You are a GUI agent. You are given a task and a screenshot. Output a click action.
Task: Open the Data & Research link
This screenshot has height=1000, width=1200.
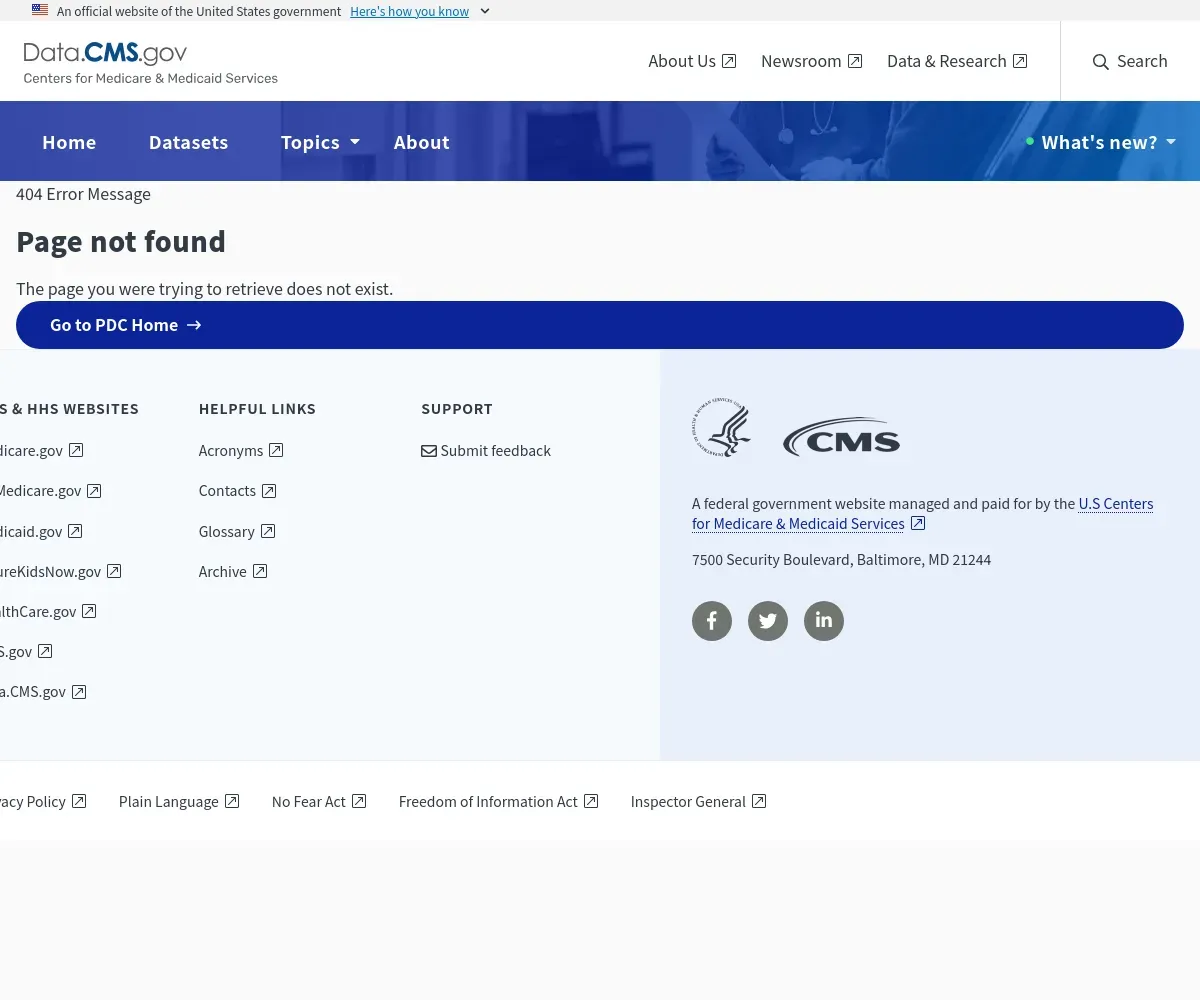[957, 61]
